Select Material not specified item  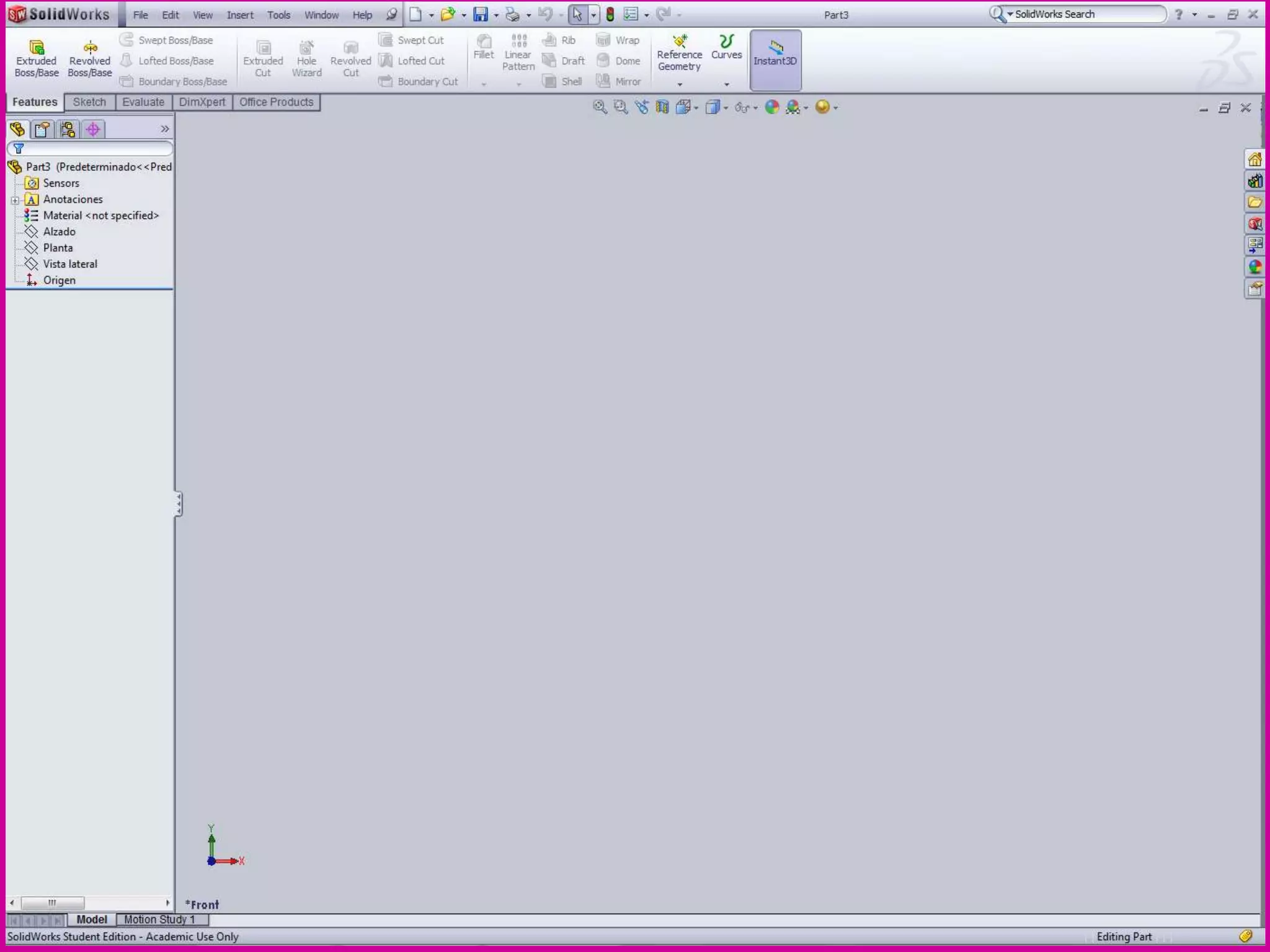(x=100, y=215)
